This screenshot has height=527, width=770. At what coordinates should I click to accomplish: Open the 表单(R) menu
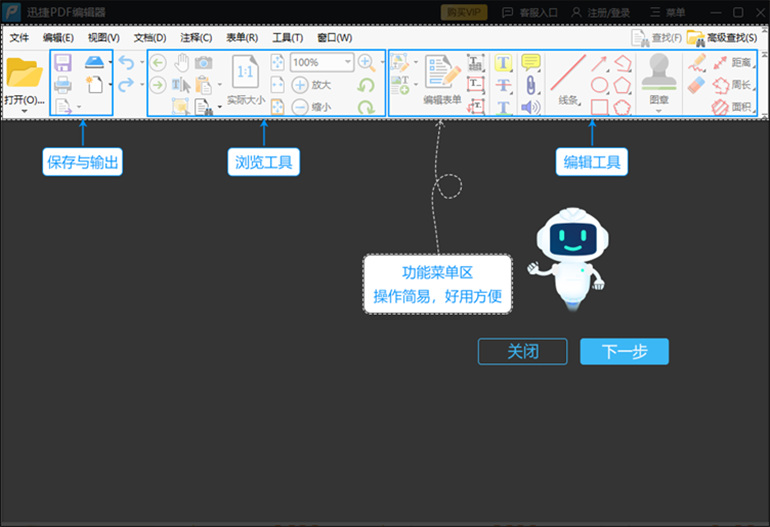point(242,38)
